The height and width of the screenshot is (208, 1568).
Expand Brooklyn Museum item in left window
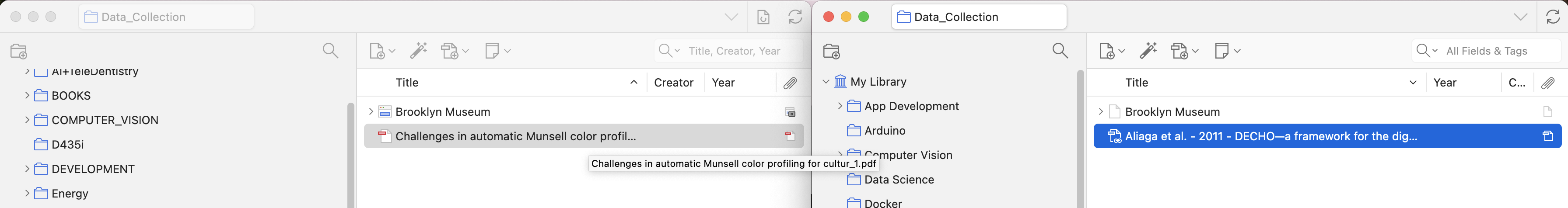(x=371, y=112)
